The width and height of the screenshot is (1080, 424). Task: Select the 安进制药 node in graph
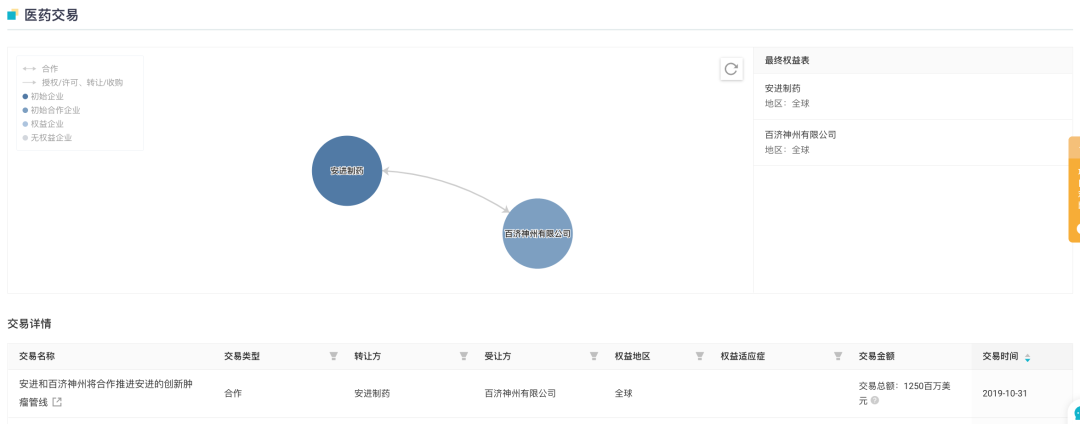(x=347, y=171)
